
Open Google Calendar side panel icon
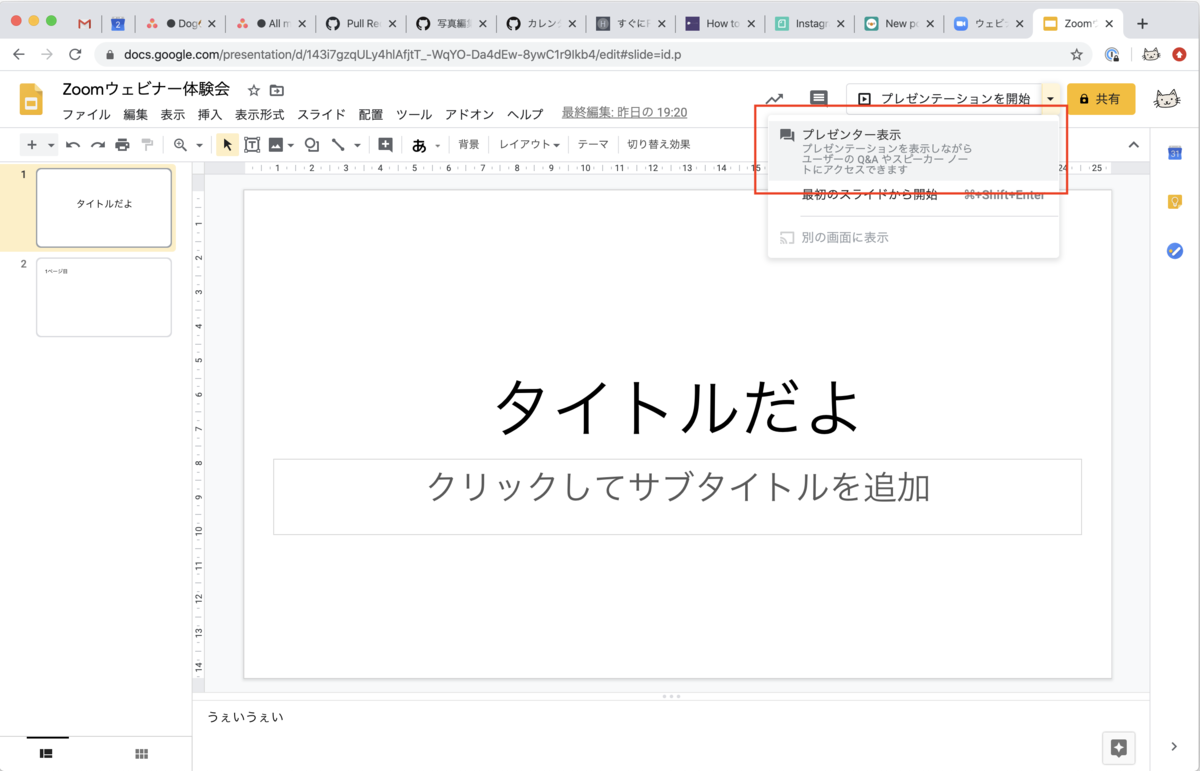click(1175, 153)
